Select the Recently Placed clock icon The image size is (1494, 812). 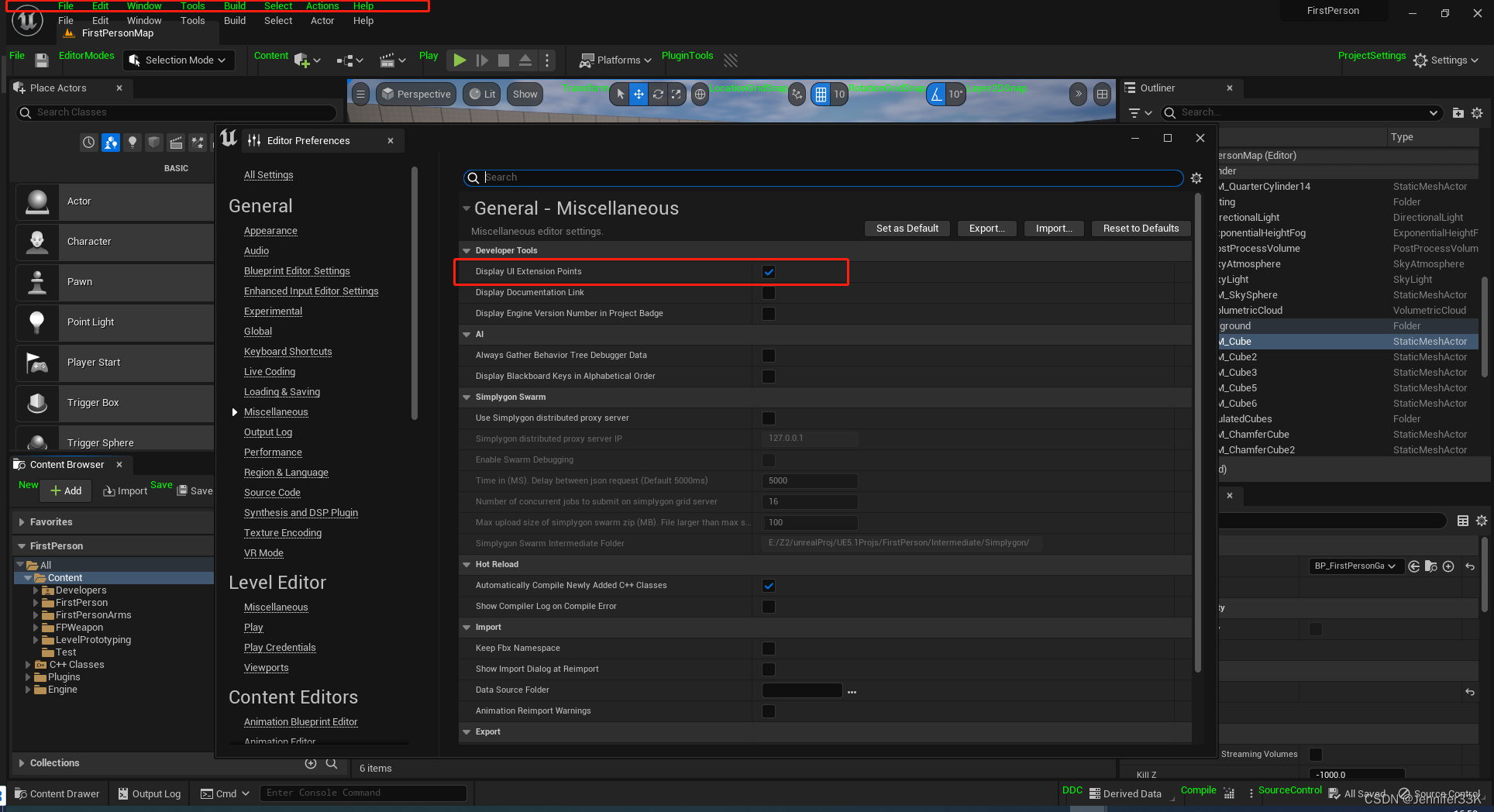tap(88, 143)
